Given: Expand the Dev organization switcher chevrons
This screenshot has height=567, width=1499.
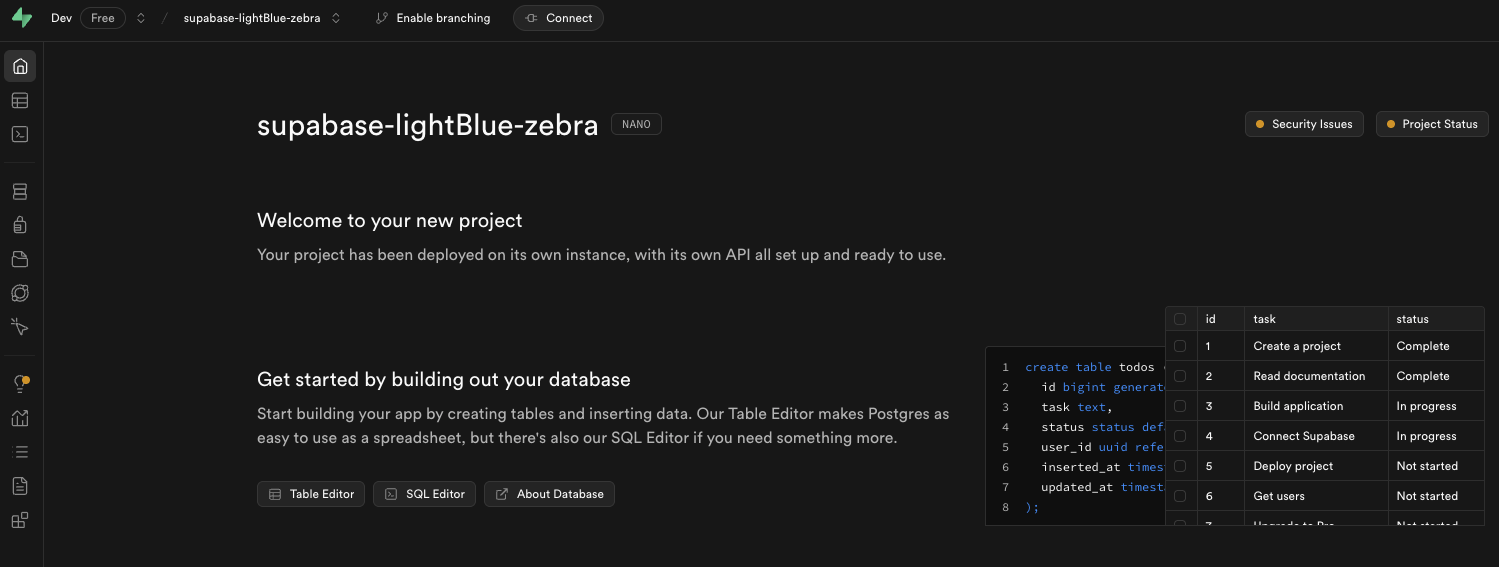Looking at the screenshot, I should pos(141,18).
